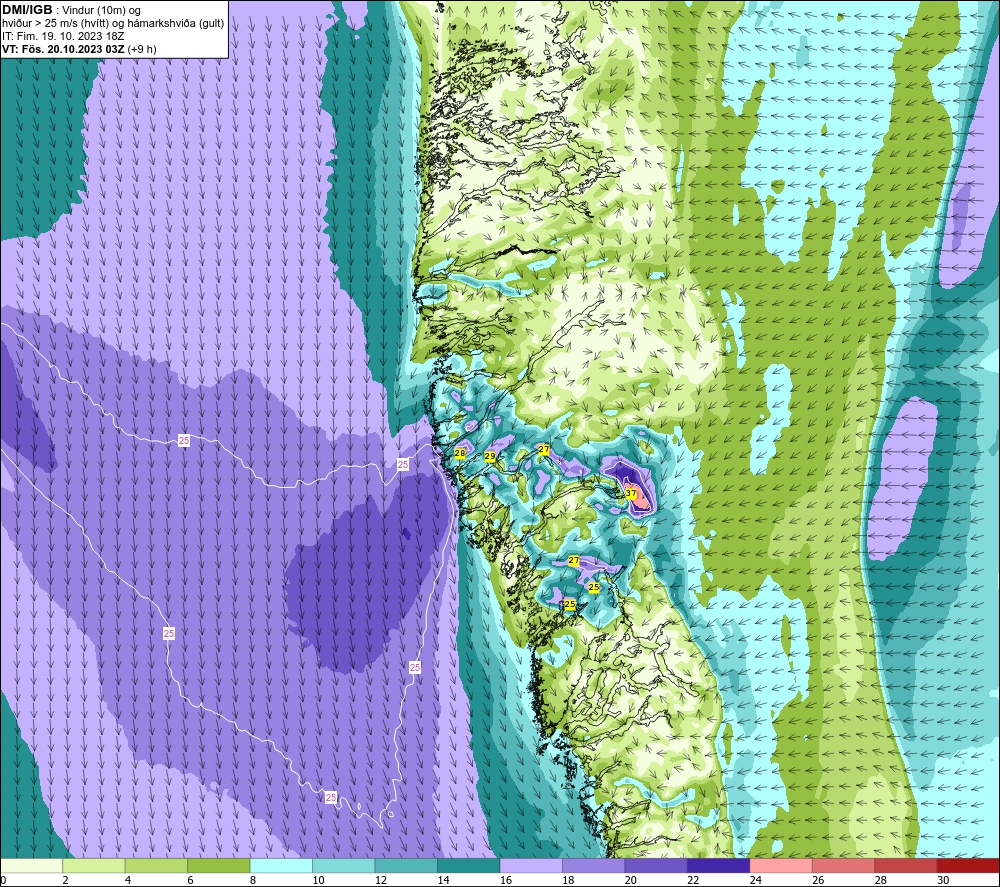Click the pink 37 m/s gust hotspot area
The width and height of the screenshot is (1000, 887).
click(x=640, y=502)
